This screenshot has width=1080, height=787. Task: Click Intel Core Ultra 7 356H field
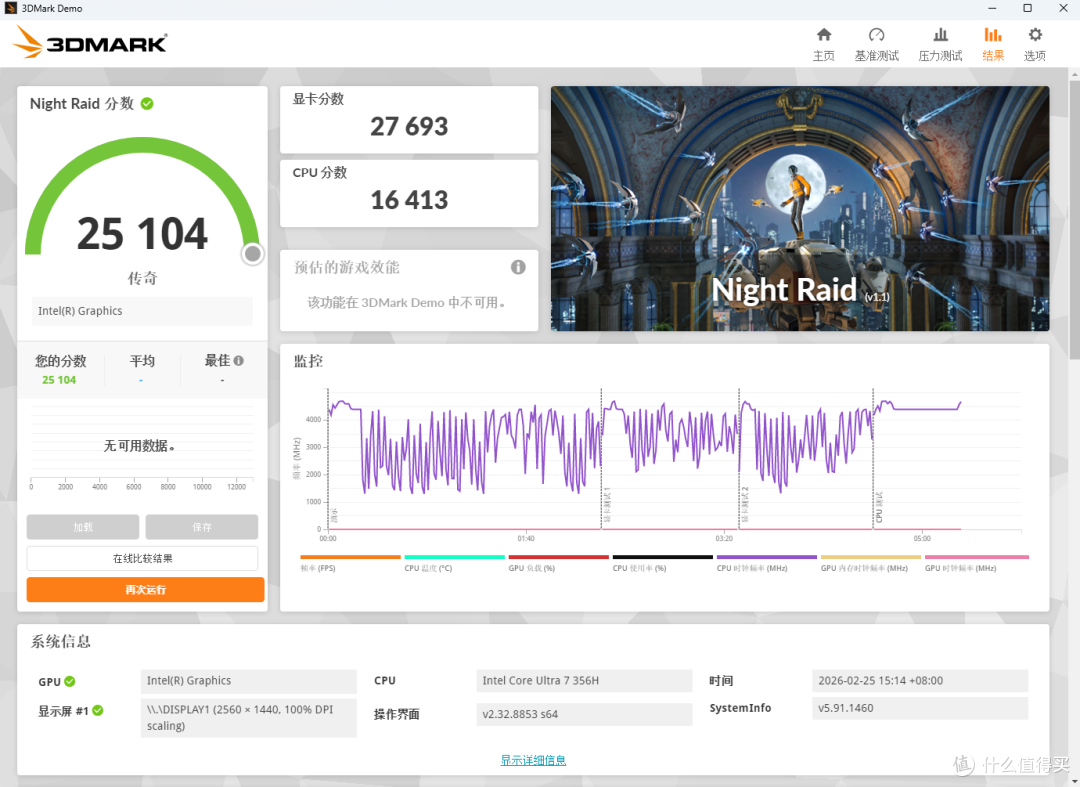(x=584, y=681)
